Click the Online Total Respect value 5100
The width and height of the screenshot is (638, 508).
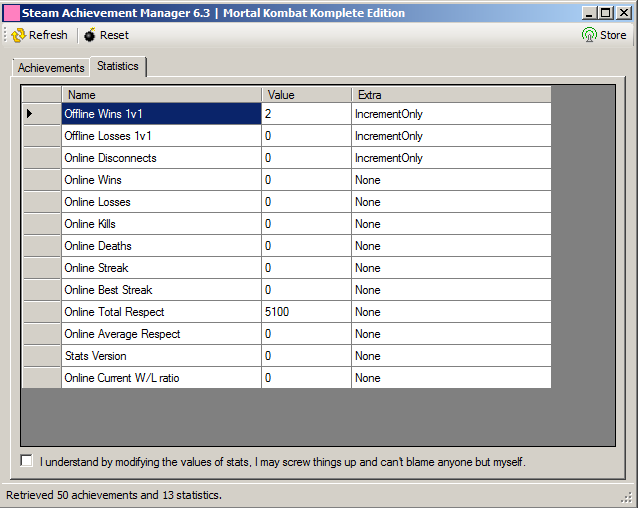(306, 312)
